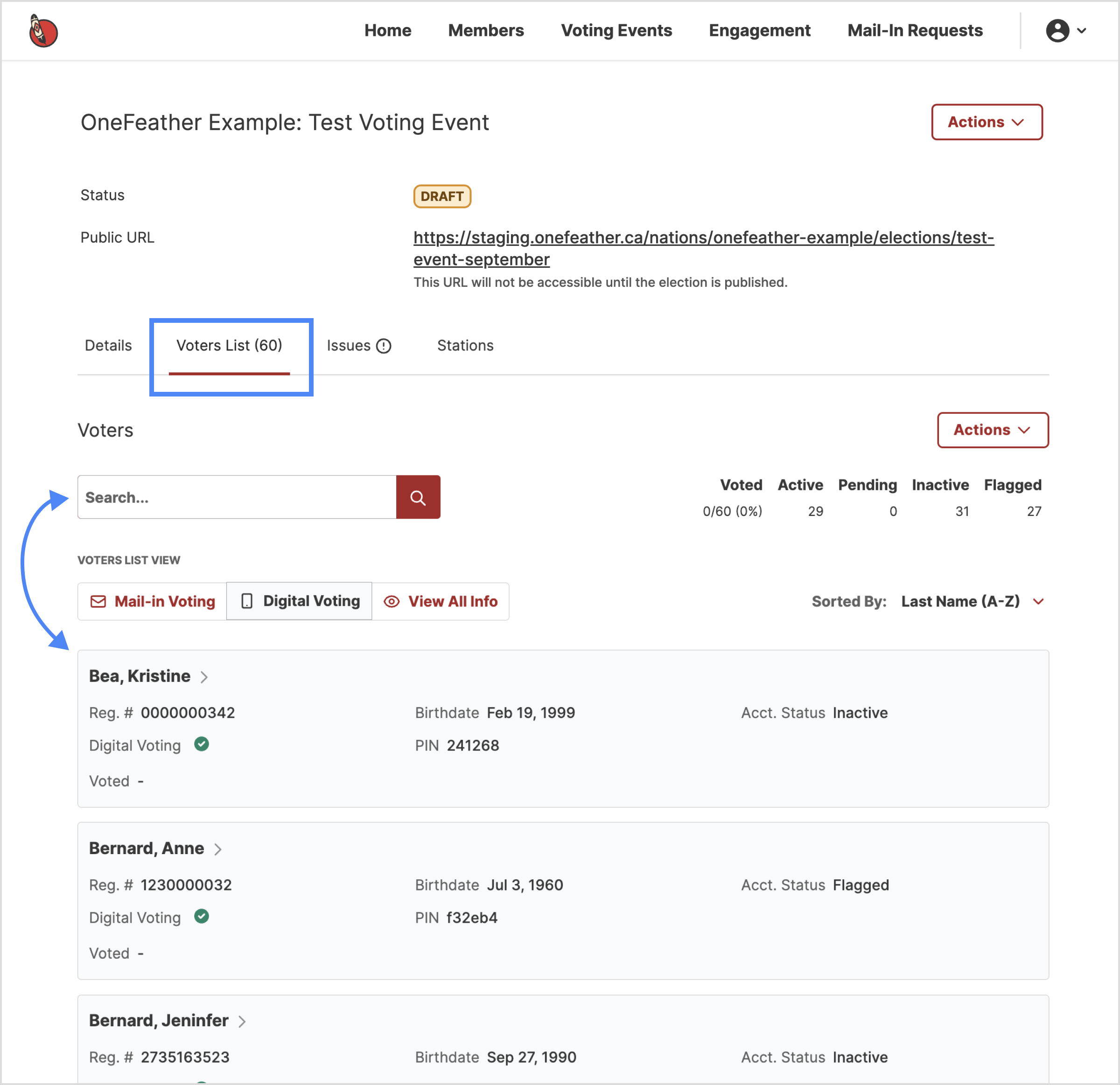1120x1085 pixels.
Task: Click Pending count 0
Action: point(893,511)
